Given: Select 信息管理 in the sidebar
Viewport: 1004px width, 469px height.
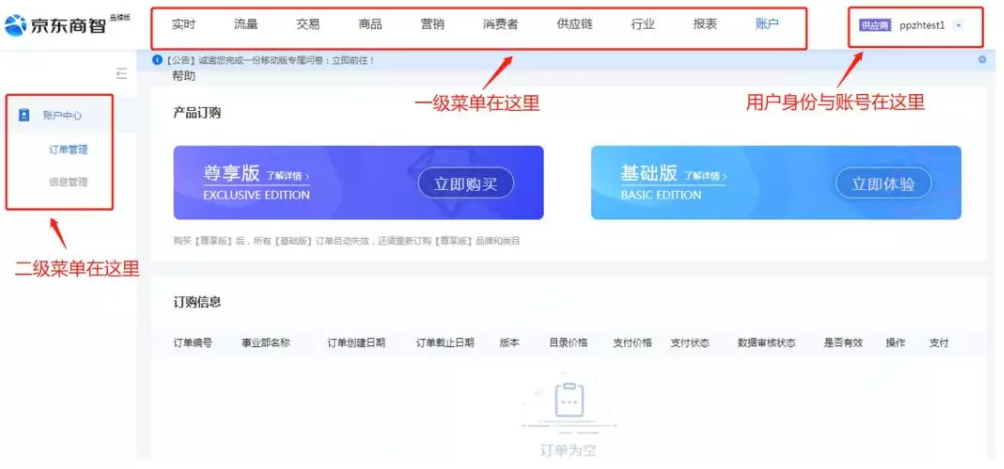Looking at the screenshot, I should coord(69,182).
